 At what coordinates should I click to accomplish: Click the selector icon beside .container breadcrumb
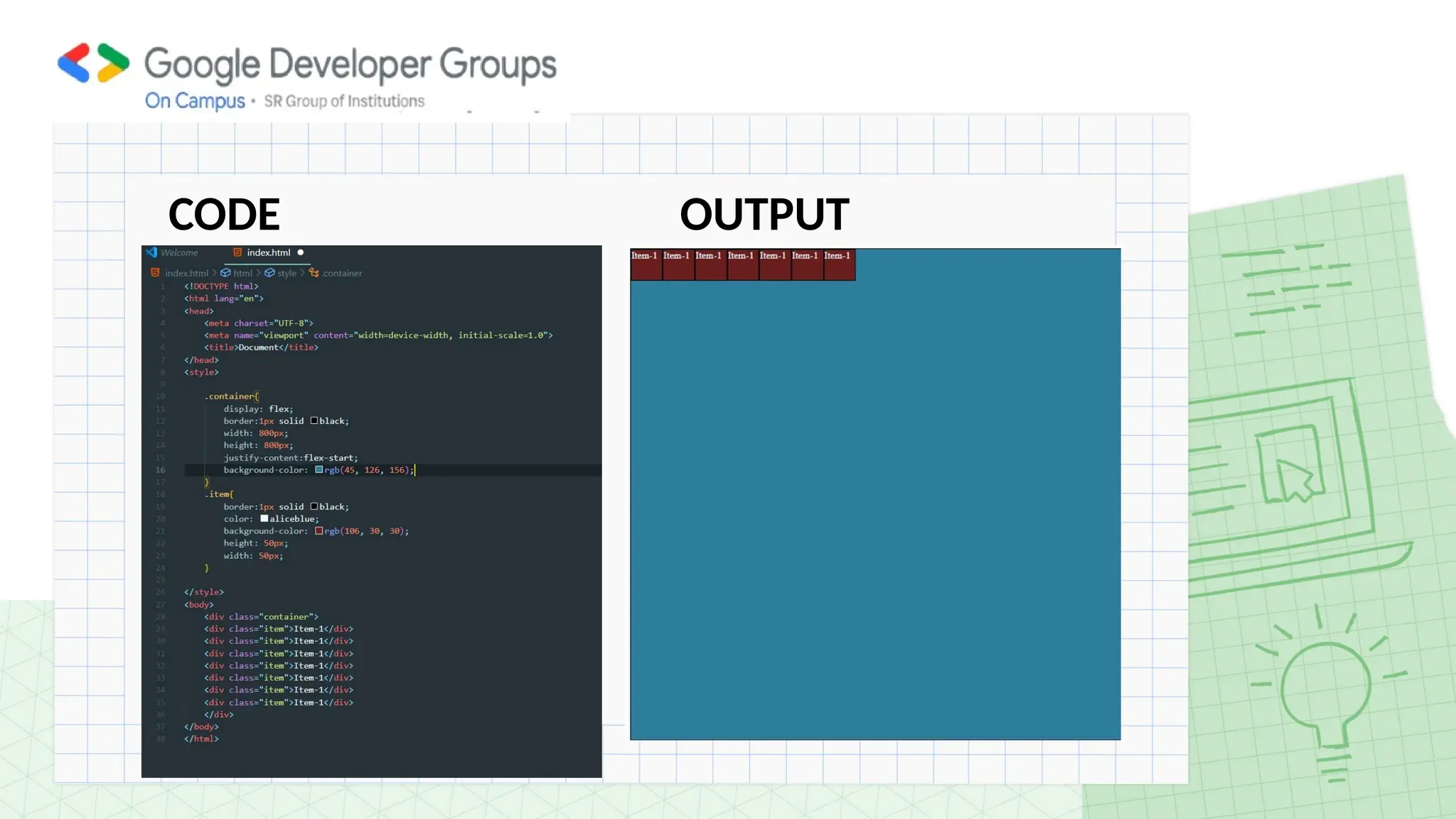(x=314, y=273)
